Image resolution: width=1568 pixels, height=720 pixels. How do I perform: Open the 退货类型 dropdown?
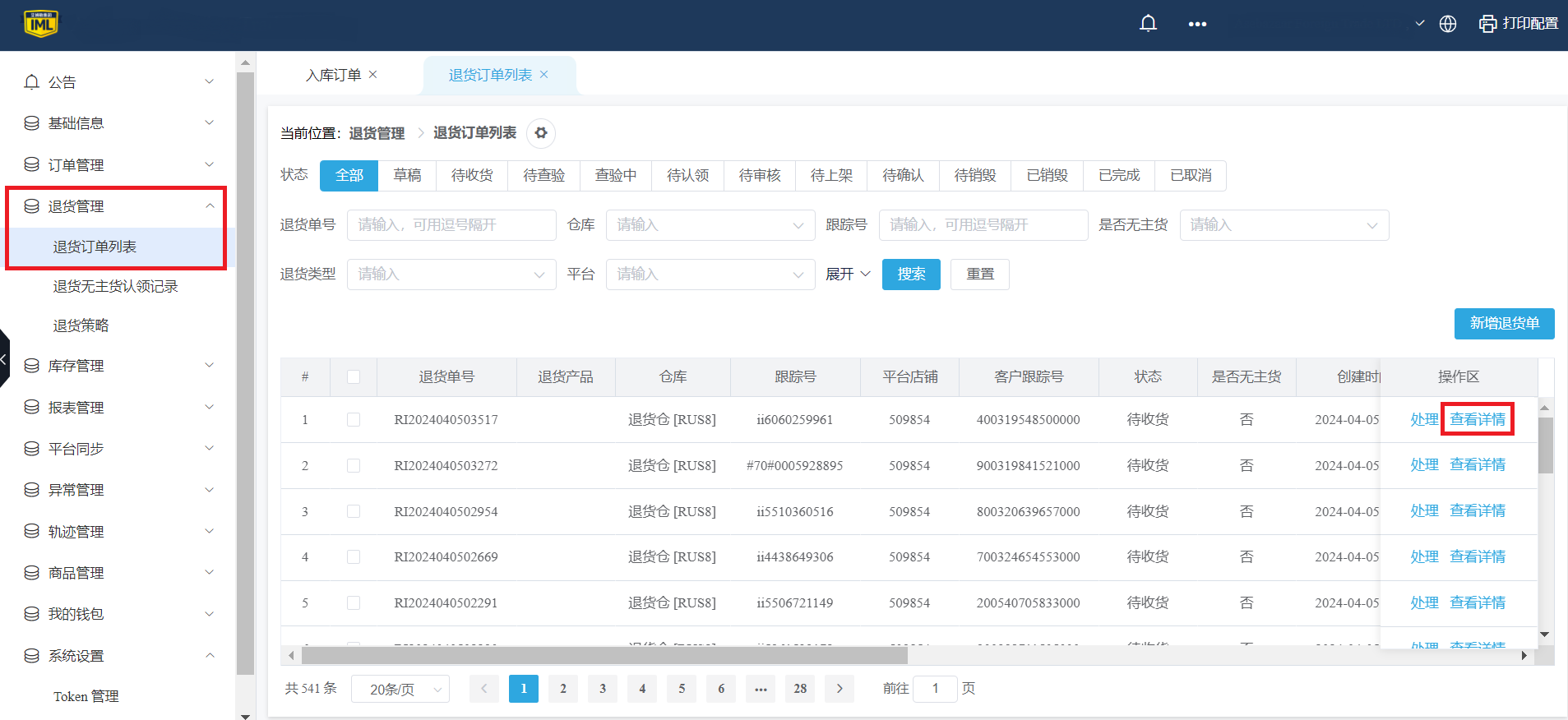(x=451, y=275)
